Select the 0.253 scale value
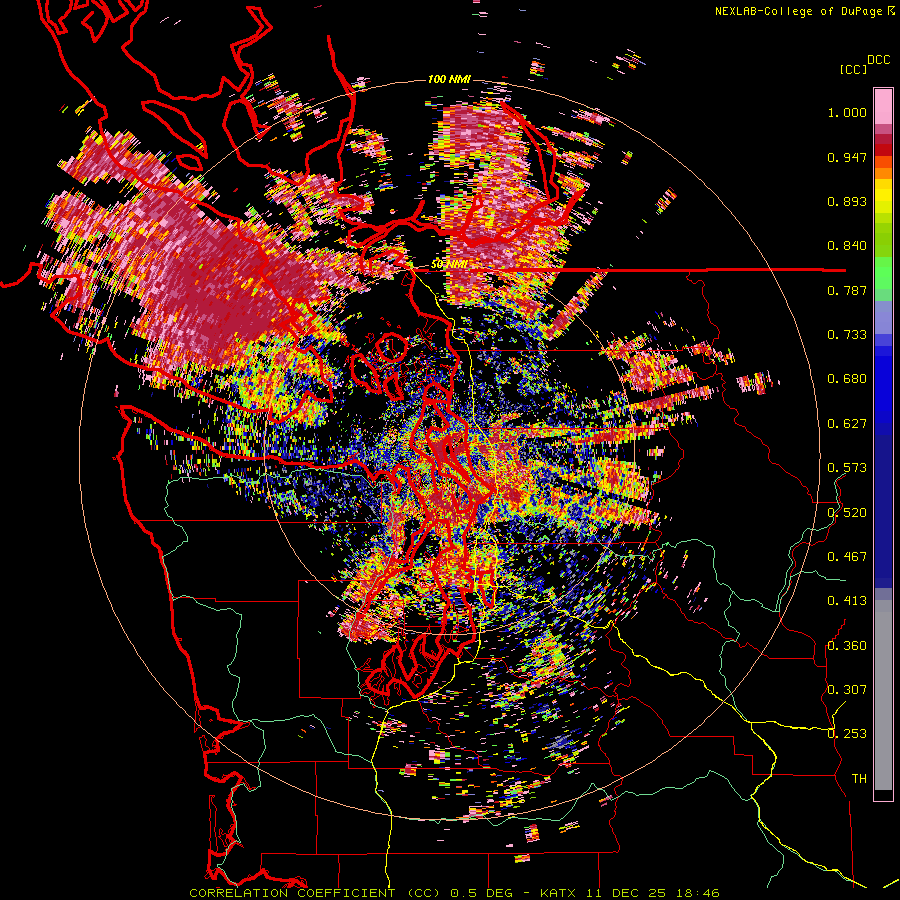The width and height of the screenshot is (900, 900). pyautogui.click(x=847, y=734)
